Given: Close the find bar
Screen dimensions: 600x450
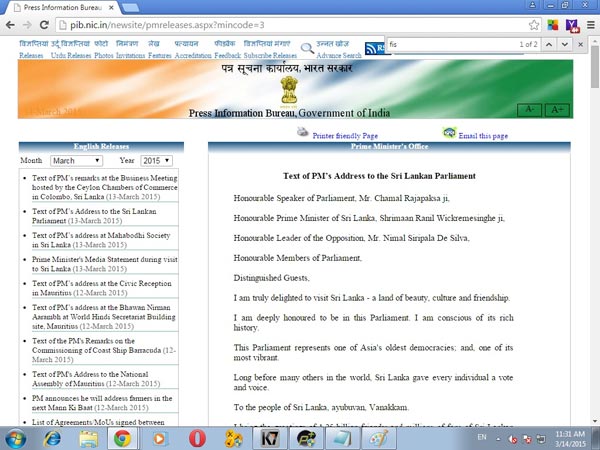Looking at the screenshot, I should click(x=583, y=45).
